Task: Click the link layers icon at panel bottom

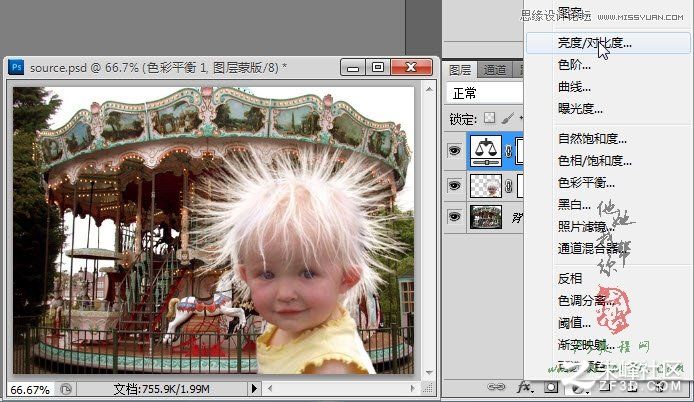Action: [x=496, y=387]
